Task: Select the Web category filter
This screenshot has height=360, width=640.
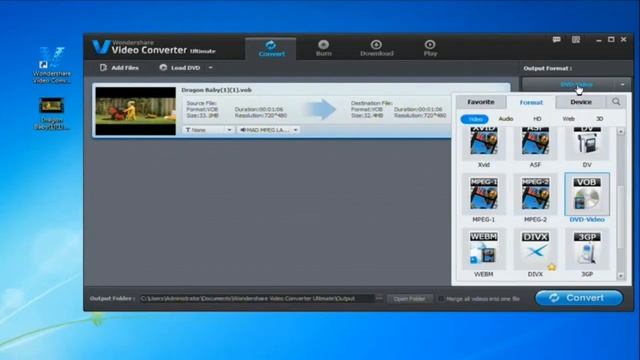Action: point(568,119)
